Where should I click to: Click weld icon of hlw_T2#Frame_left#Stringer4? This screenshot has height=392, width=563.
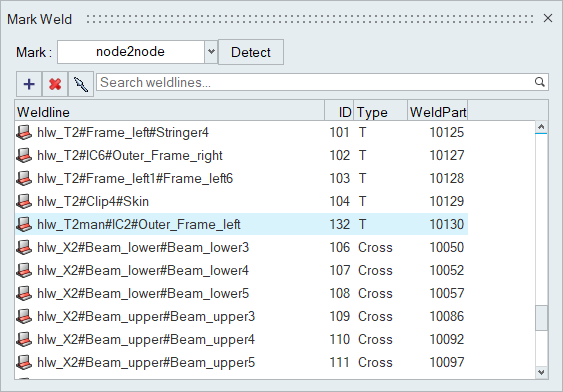click(x=24, y=132)
